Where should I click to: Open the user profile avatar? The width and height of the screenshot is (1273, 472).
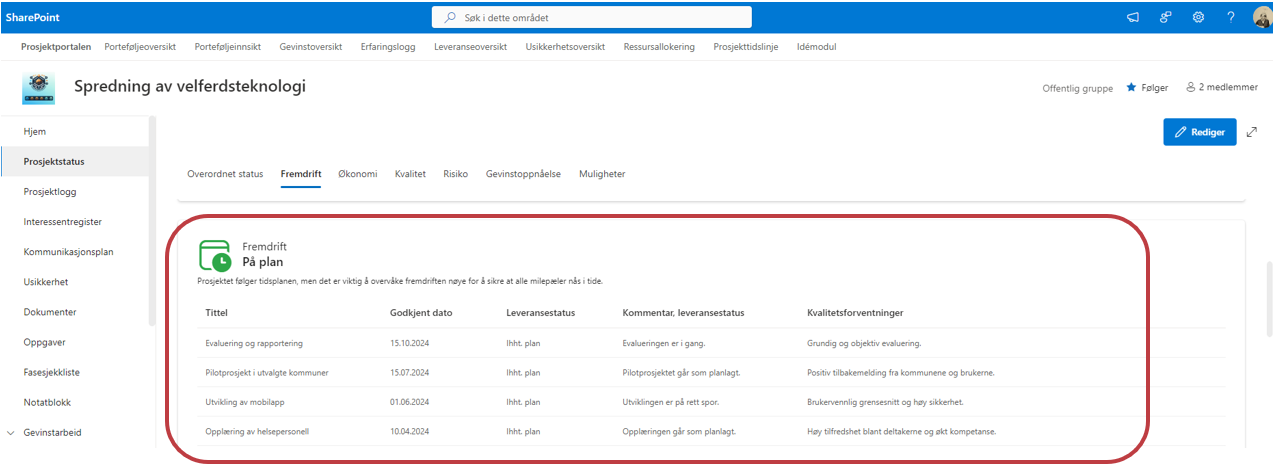tap(1261, 17)
